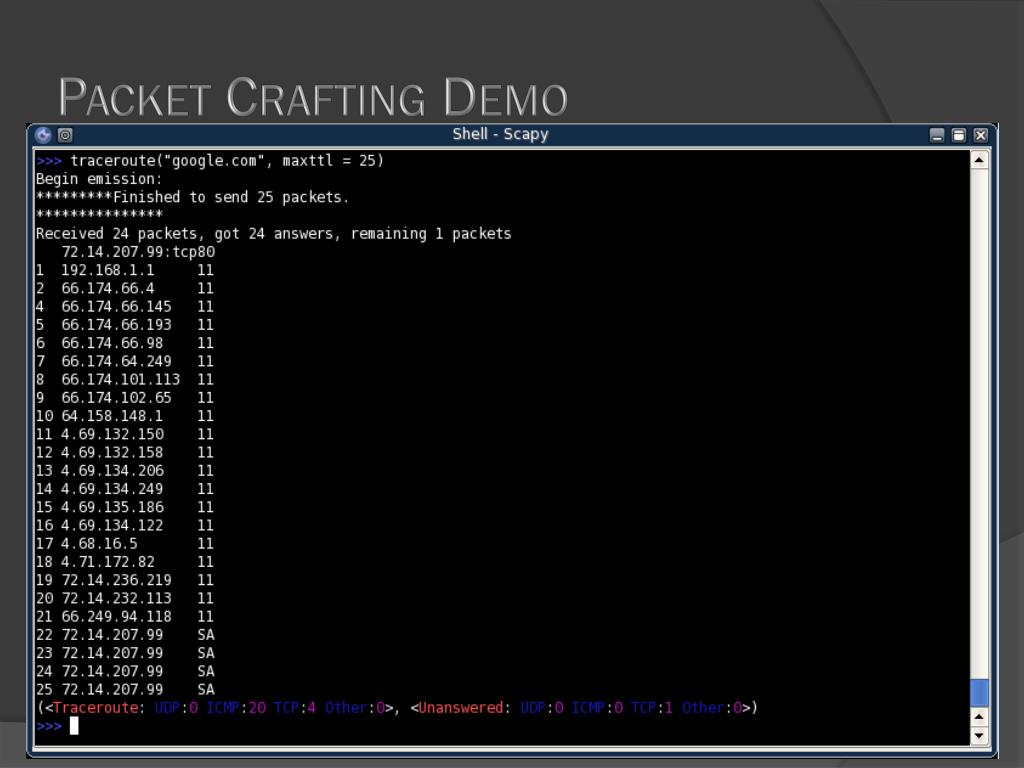Click hop 13 address 4.69.134.206
This screenshot has height=768, width=1024.
(x=112, y=471)
